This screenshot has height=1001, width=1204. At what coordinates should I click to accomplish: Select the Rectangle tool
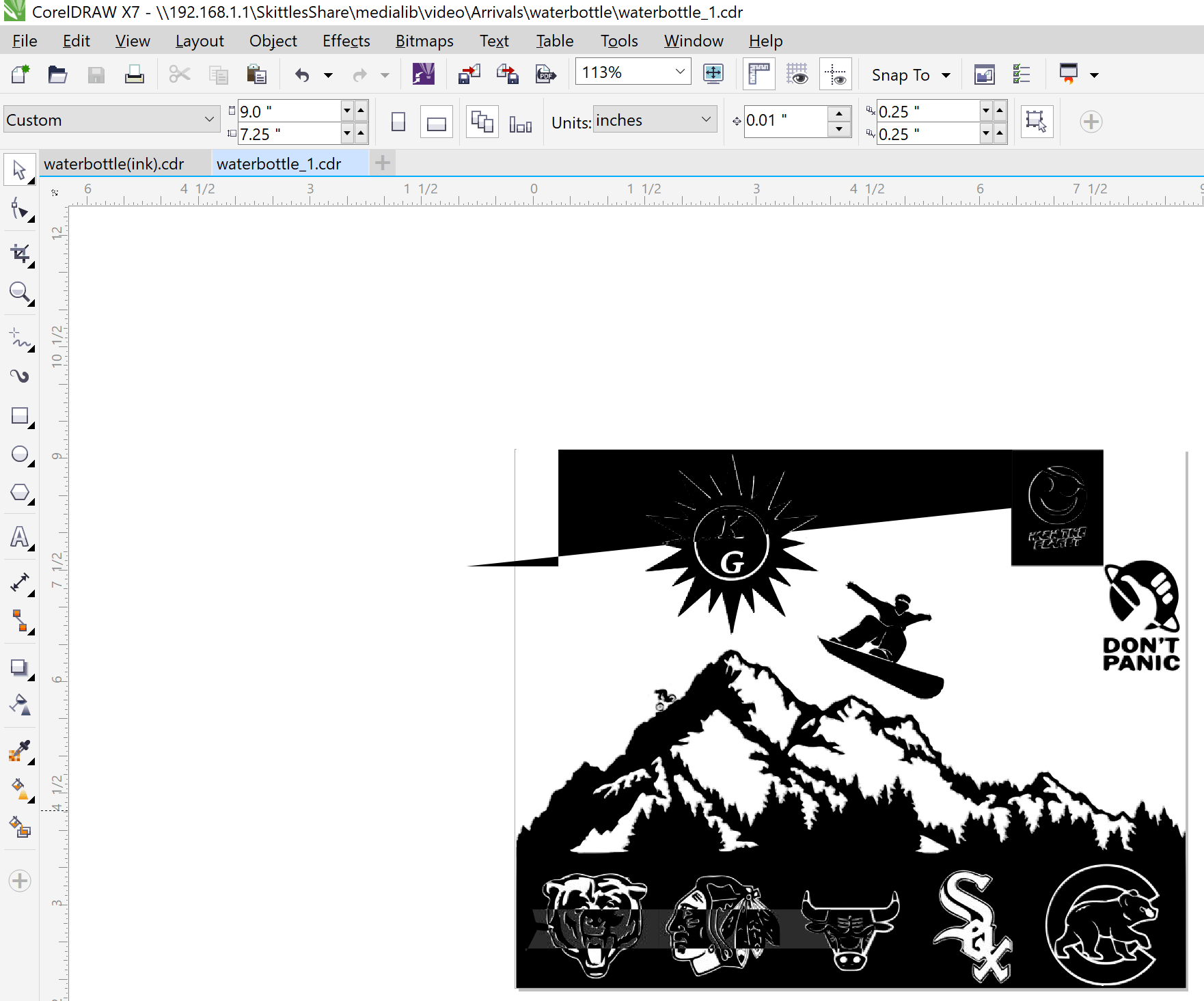(x=20, y=416)
